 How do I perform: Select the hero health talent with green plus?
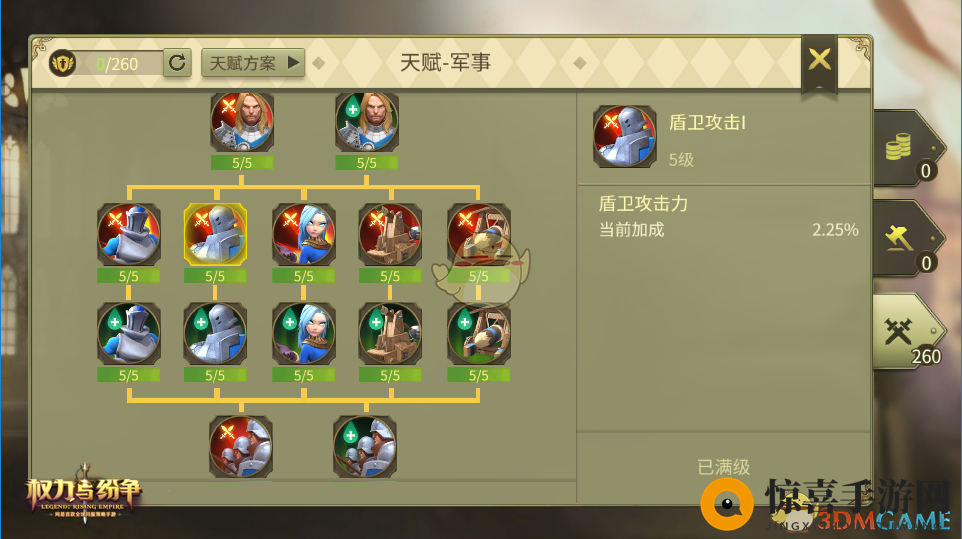click(367, 121)
